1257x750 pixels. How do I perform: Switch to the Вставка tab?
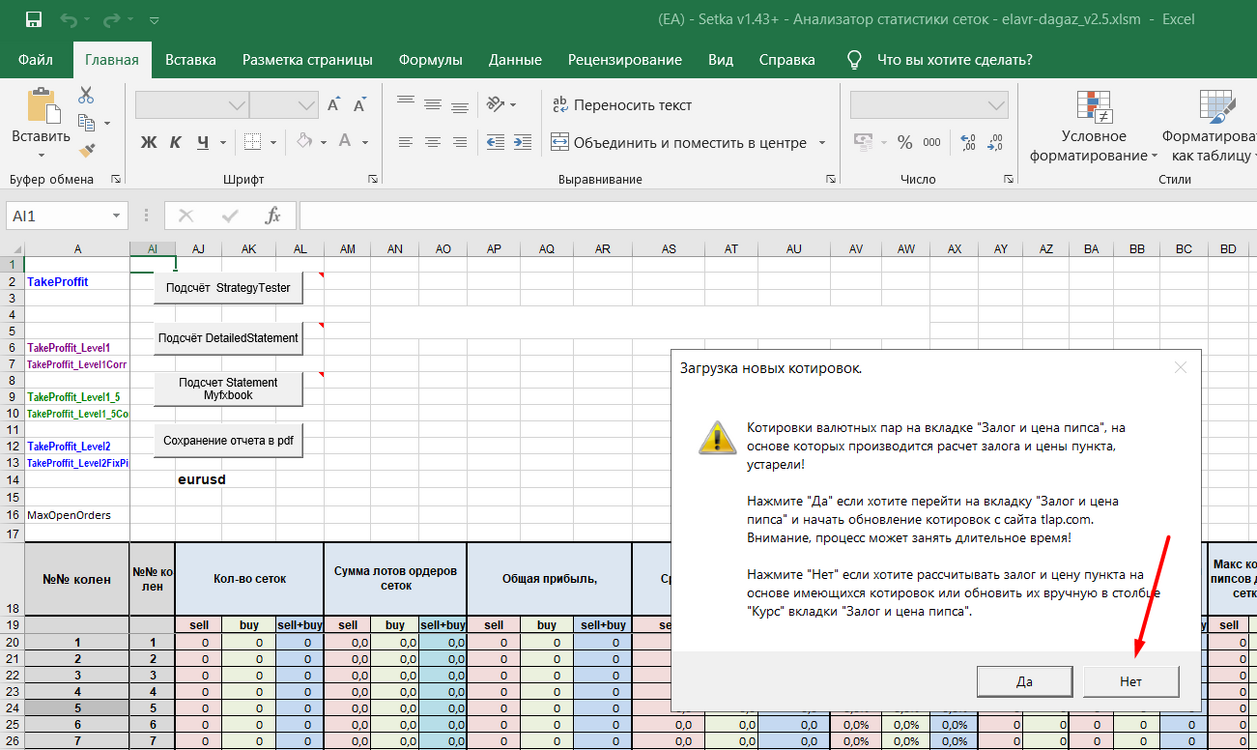coord(190,60)
